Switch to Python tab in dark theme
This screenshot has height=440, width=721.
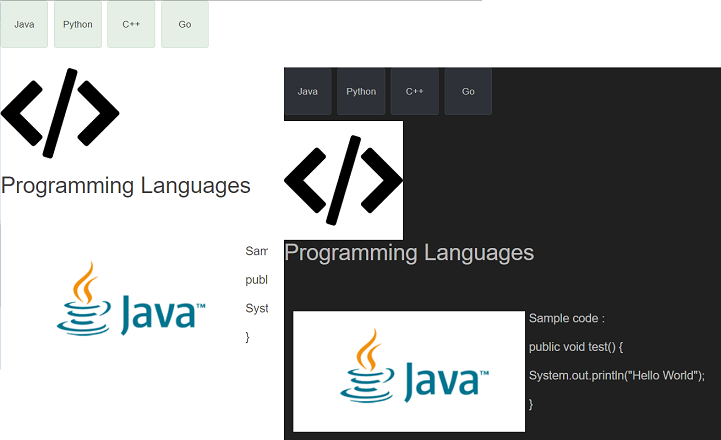361,91
